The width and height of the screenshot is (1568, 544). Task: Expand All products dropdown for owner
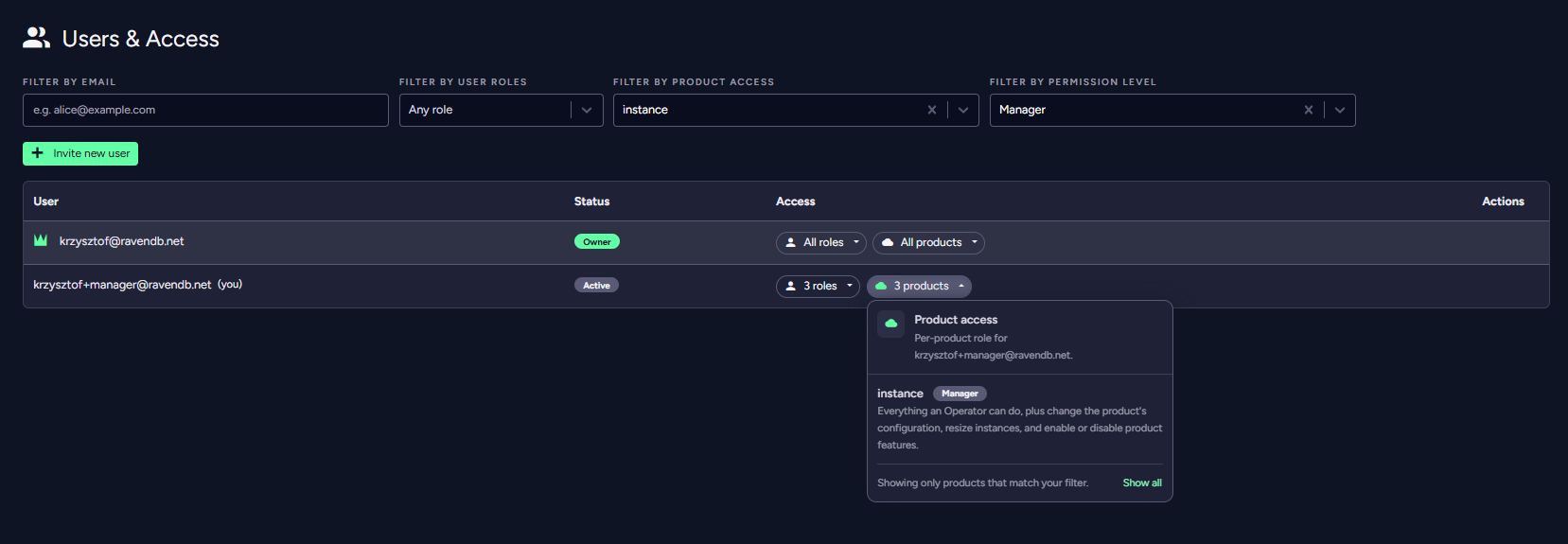(975, 243)
